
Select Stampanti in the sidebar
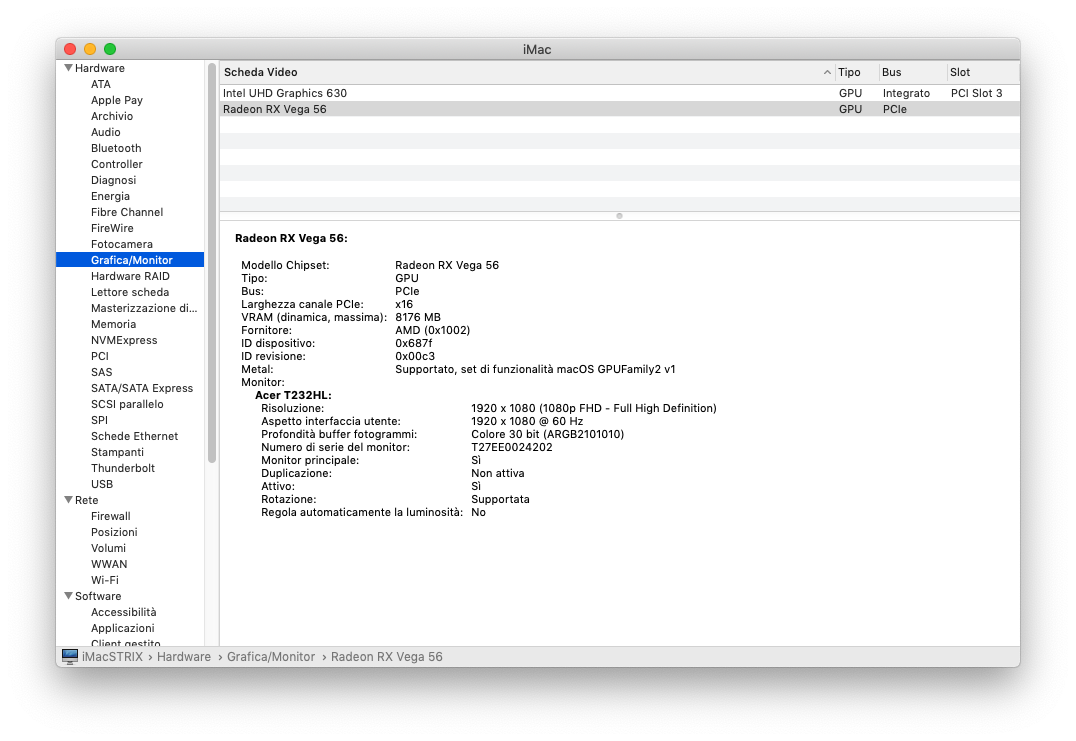pos(117,452)
